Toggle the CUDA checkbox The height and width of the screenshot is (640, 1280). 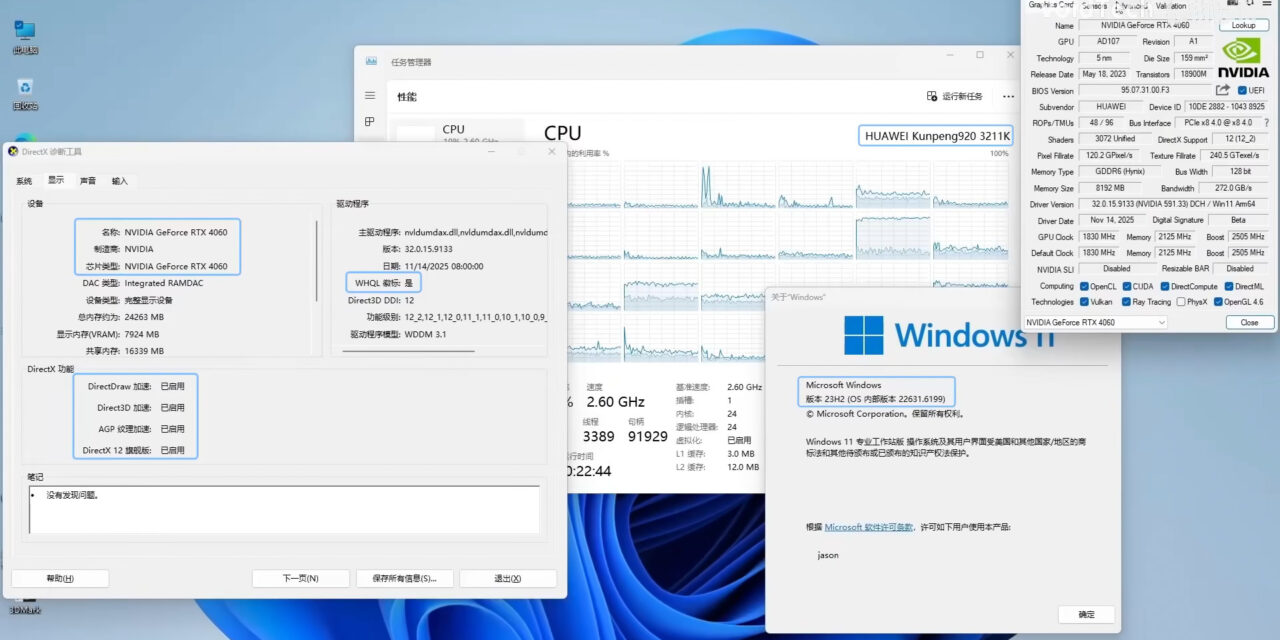click(x=1125, y=286)
